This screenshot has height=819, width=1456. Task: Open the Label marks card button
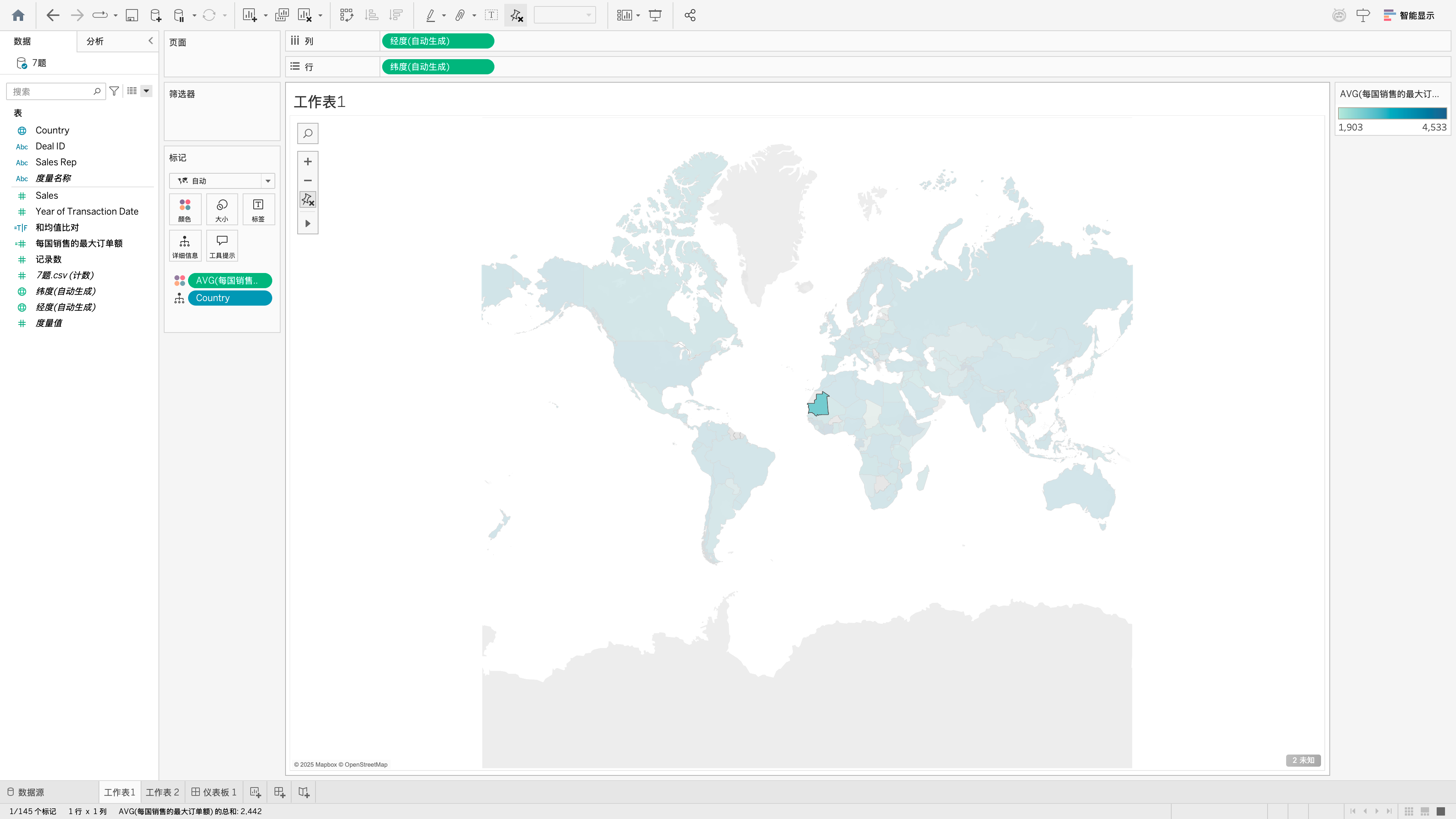[x=258, y=210]
